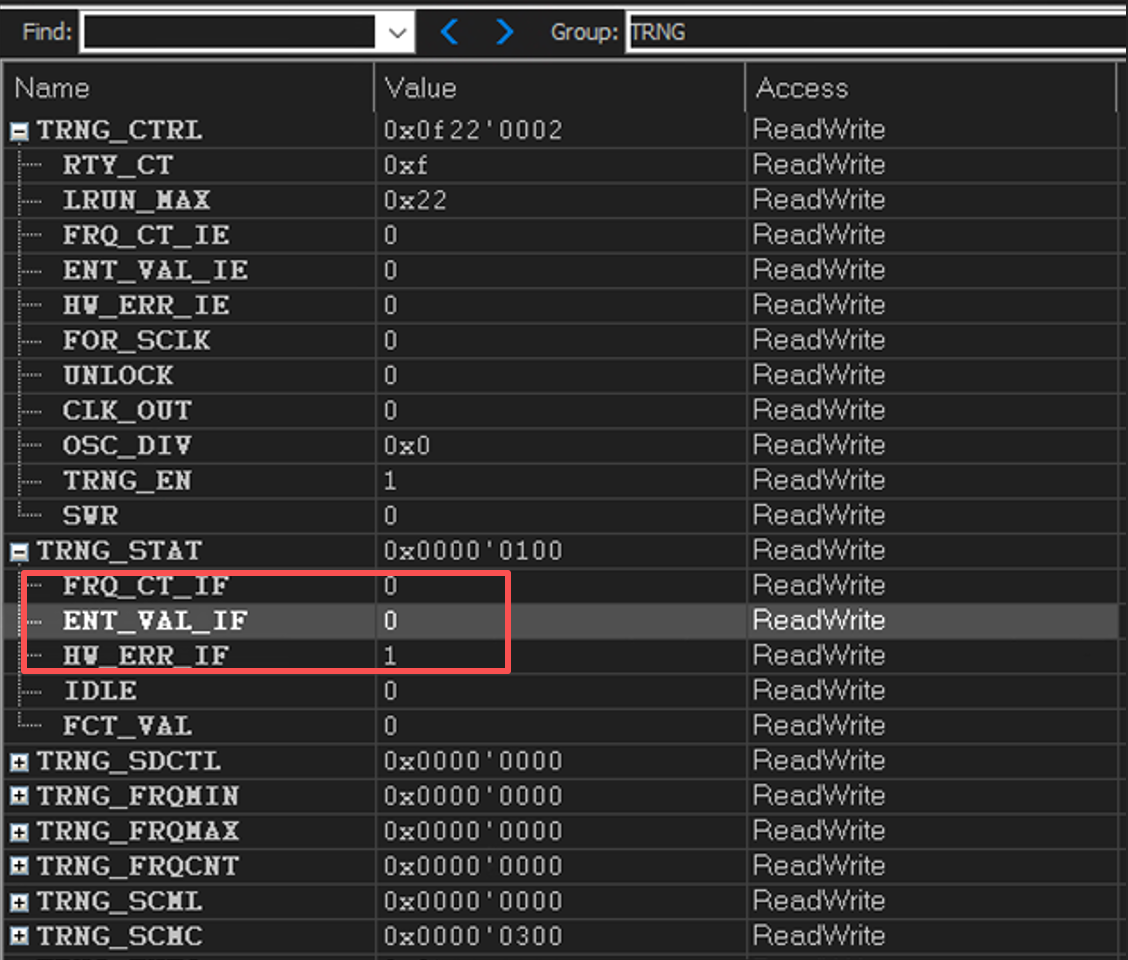Open the Find dropdown arrow
1128x960 pixels.
coord(397,32)
